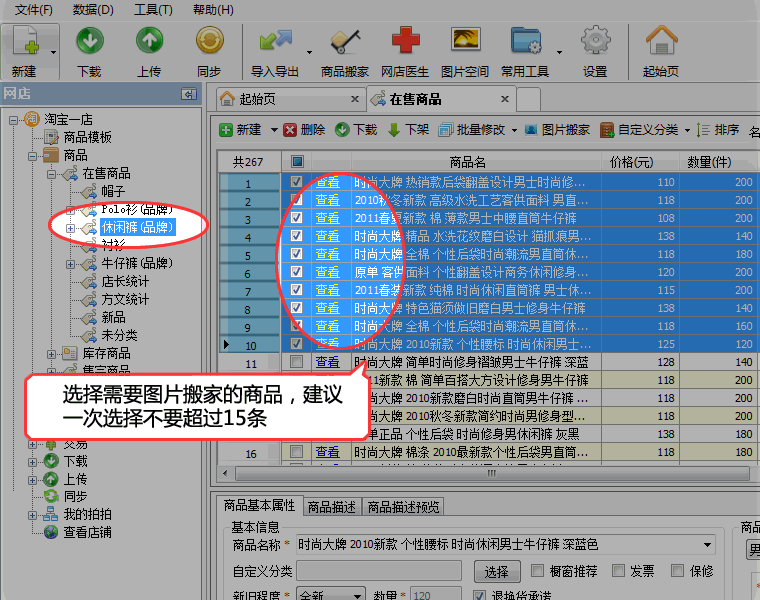Expand the 牛仔裤(品牌) tree node

pos(70,264)
